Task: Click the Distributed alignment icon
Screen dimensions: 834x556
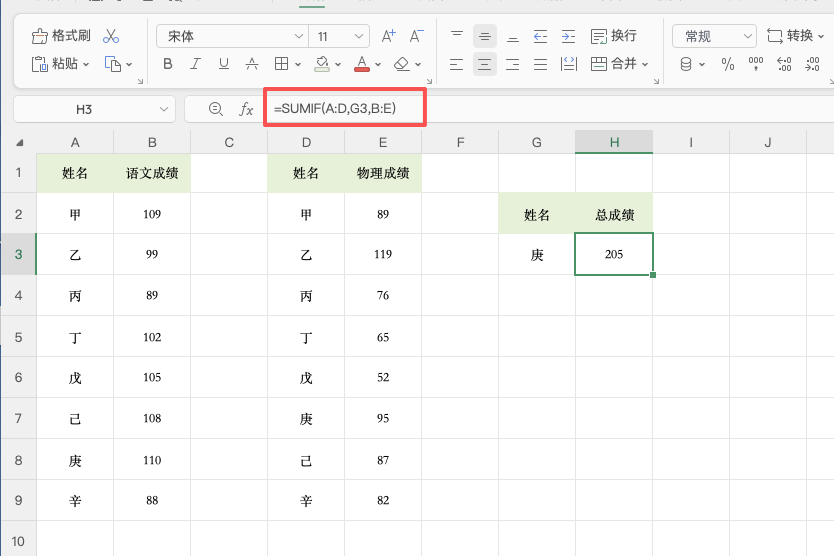Action: (569, 64)
